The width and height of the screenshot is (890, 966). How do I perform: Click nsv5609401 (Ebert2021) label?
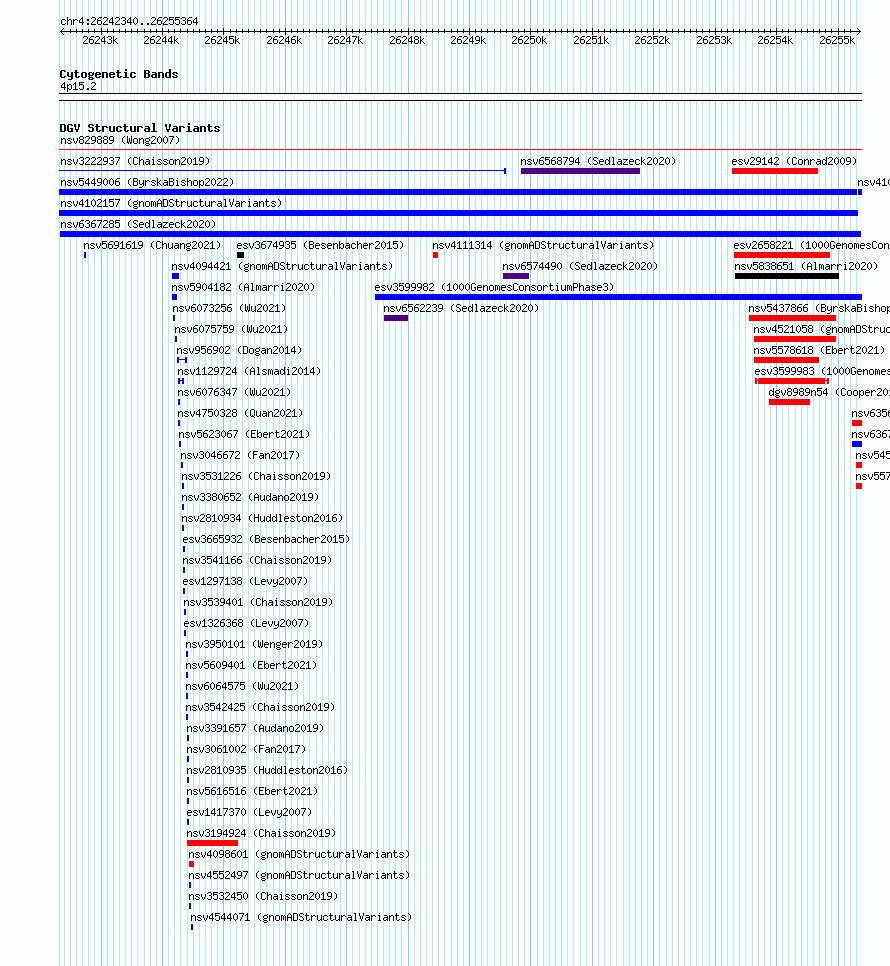pyautogui.click(x=251, y=665)
